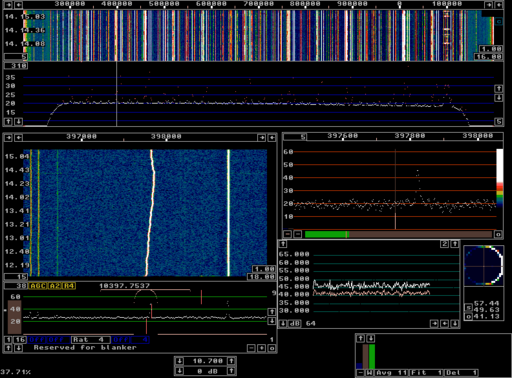512x378 pixels.
Task: Toggle the A2 mode button
Action: tap(55, 286)
